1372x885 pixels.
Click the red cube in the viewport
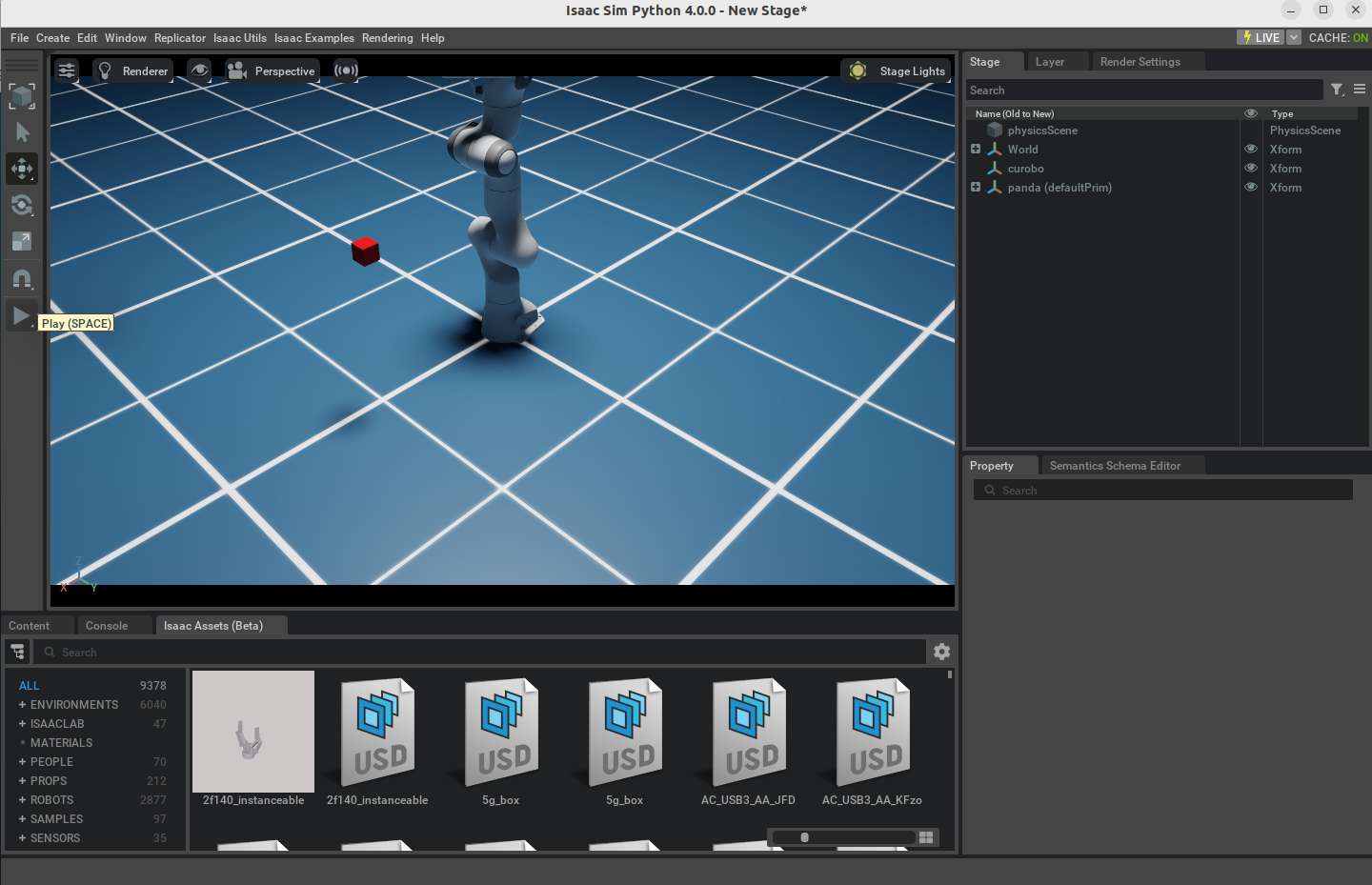(365, 251)
